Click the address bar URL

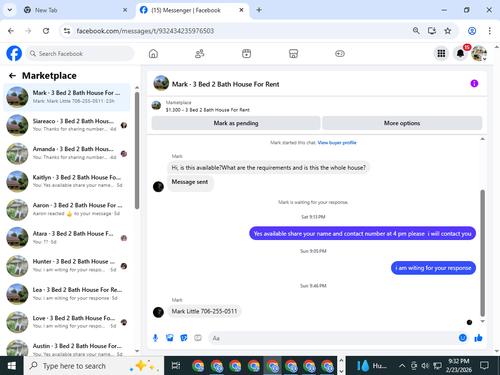pos(145,31)
